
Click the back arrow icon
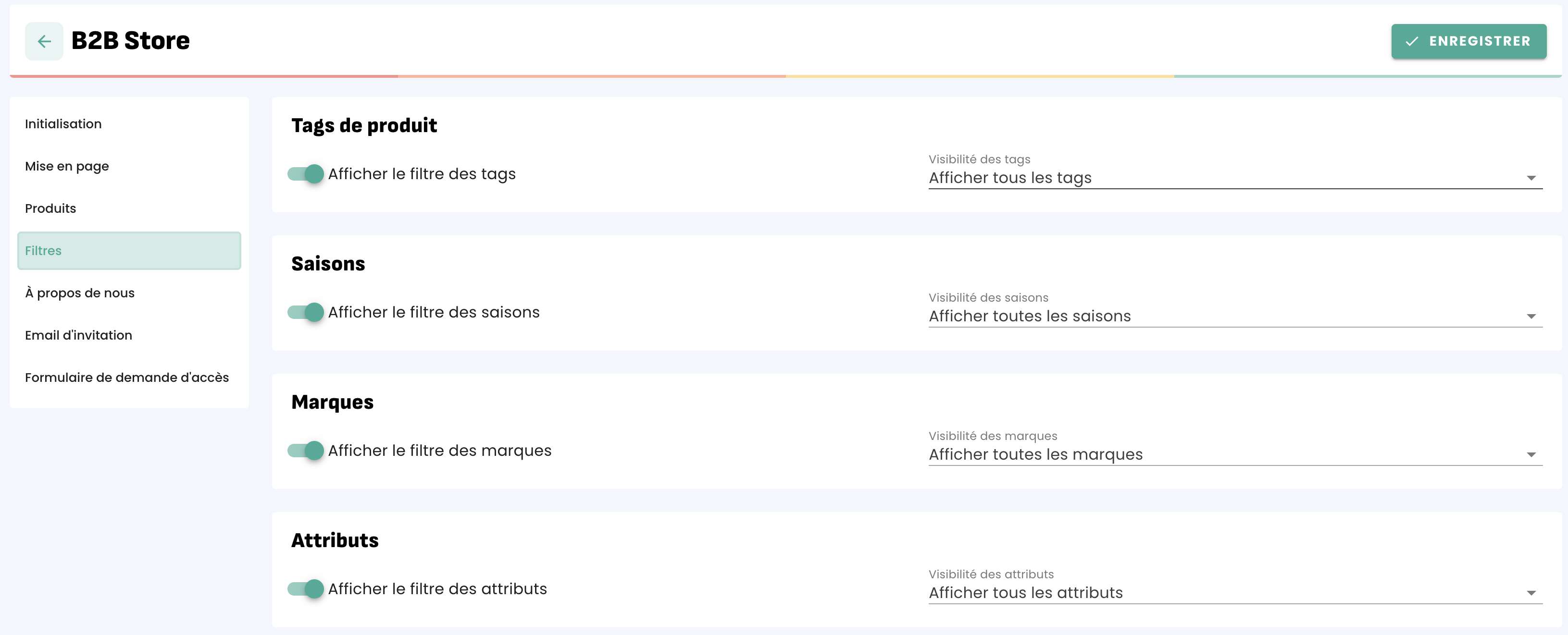click(44, 41)
